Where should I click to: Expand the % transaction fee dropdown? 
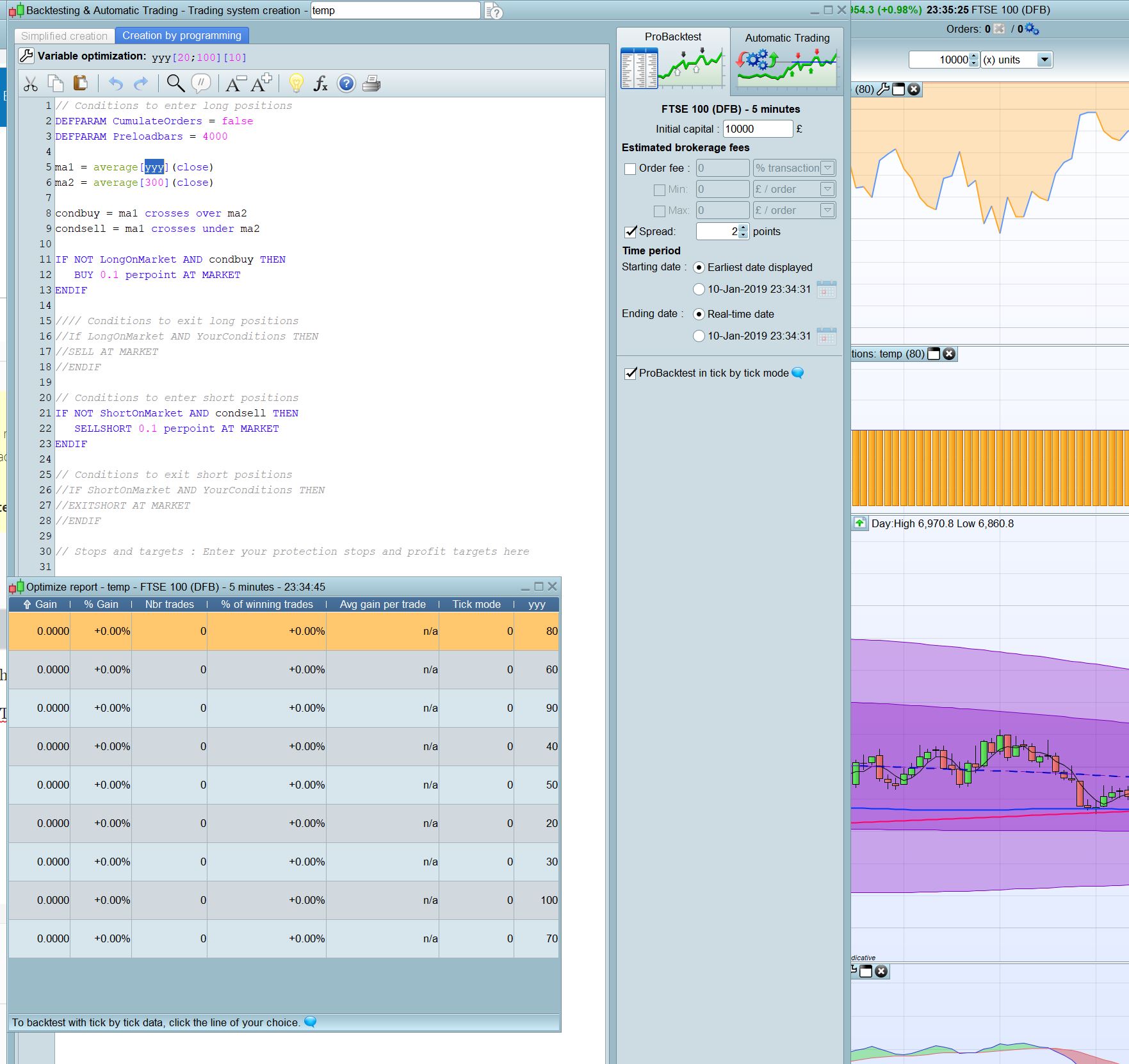[x=827, y=168]
